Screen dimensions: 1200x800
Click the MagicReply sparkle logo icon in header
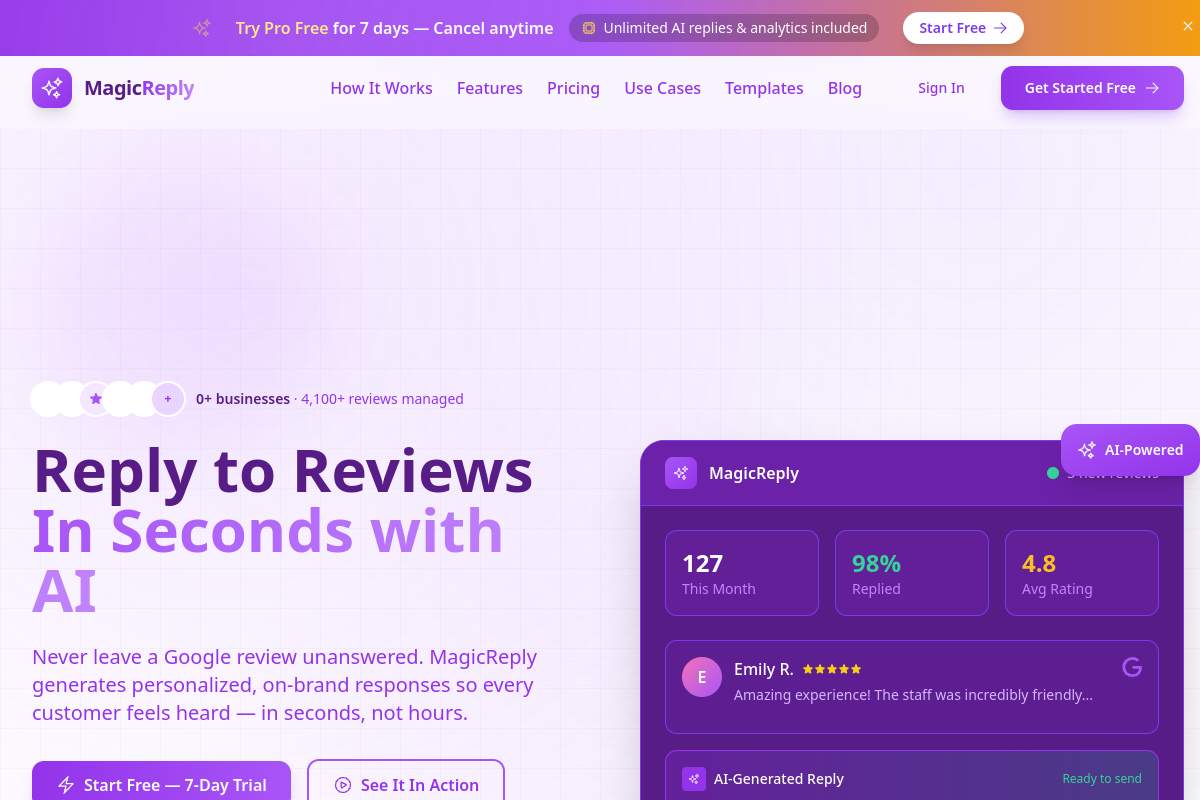coord(52,88)
